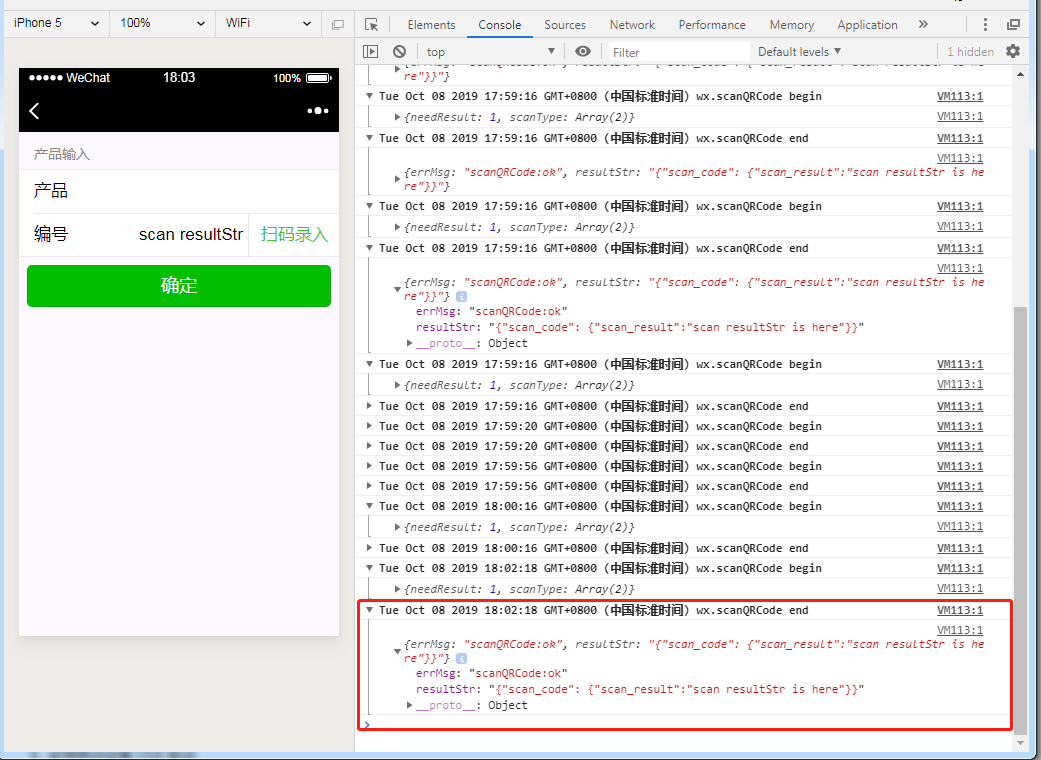Toggle the live expression eye icon
This screenshot has width=1041, height=760.
[x=582, y=51]
